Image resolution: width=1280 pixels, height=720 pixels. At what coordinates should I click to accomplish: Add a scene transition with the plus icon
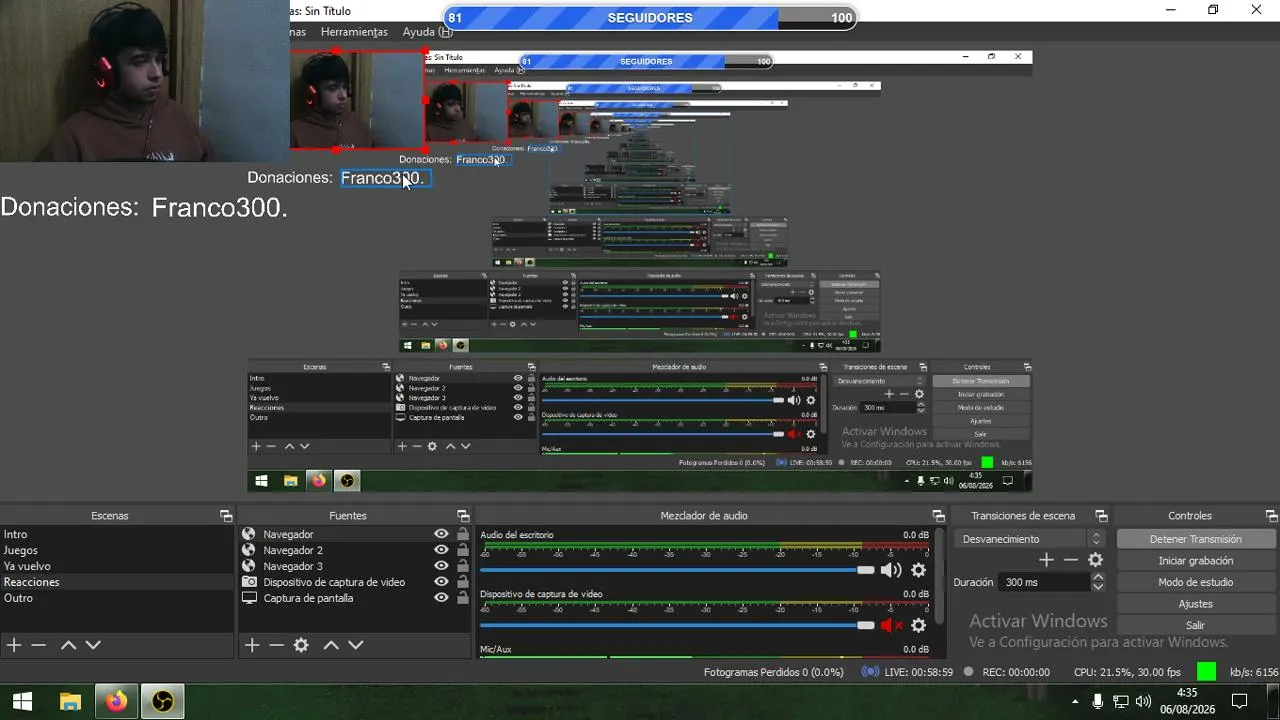click(1046, 560)
